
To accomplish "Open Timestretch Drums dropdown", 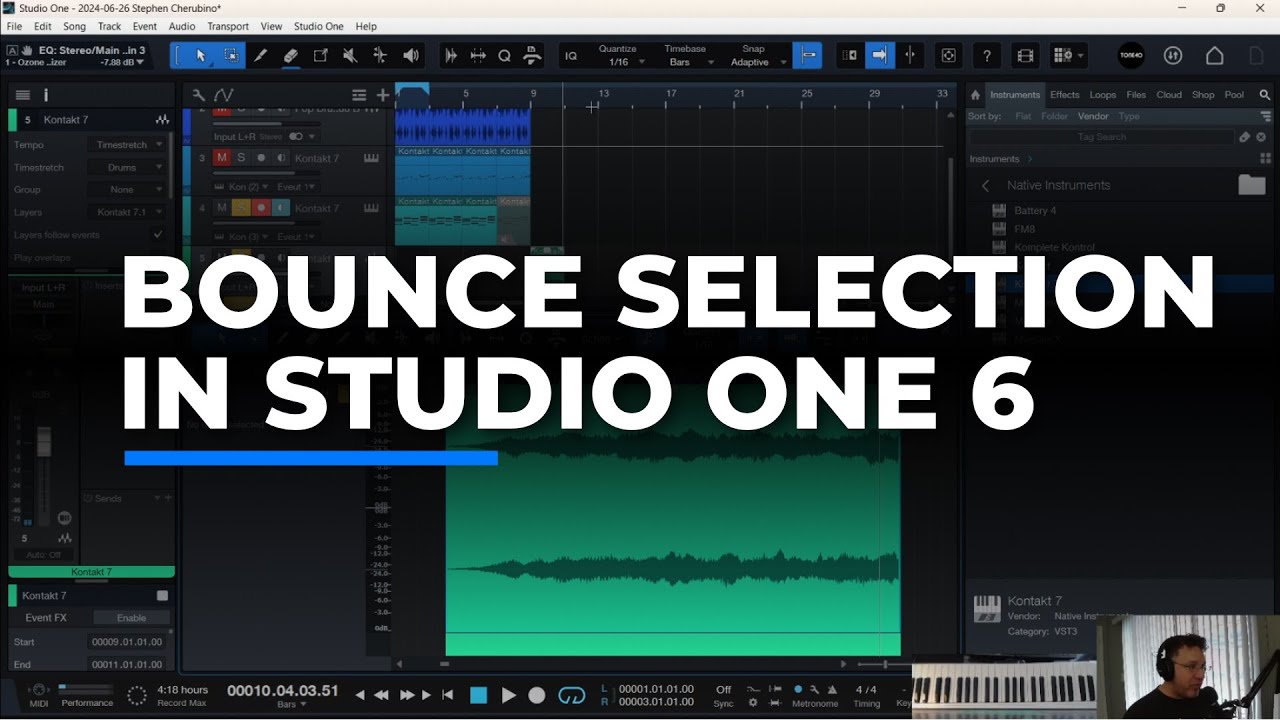I will tap(127, 167).
